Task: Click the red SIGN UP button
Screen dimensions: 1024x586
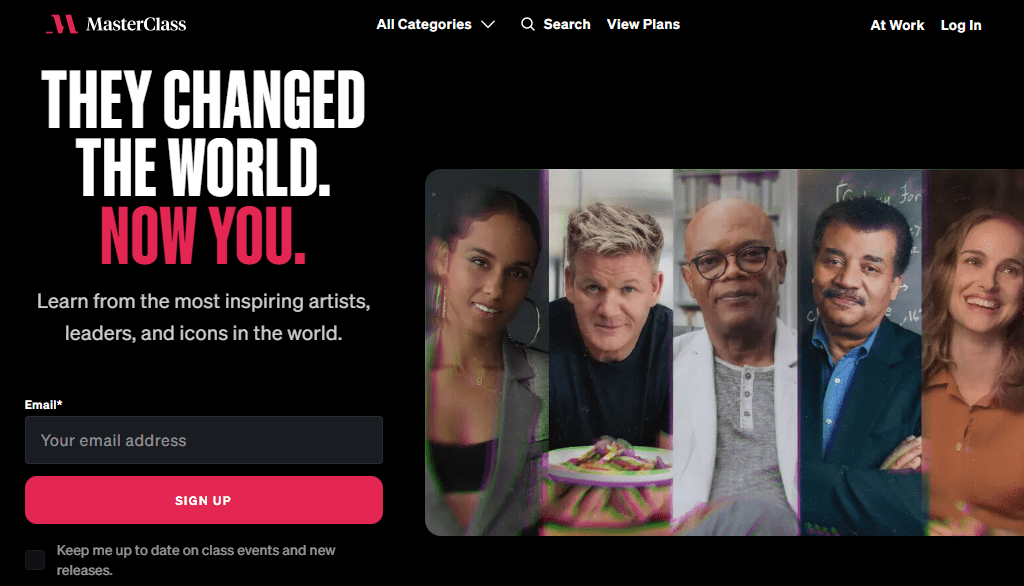Action: [x=204, y=500]
